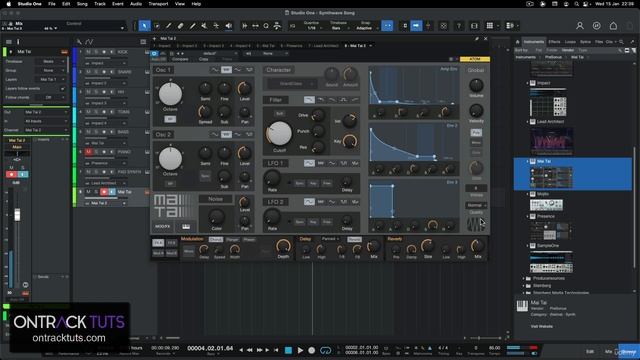The height and width of the screenshot is (360, 640).
Task: Click the Record button in transport
Action: click(x=312, y=350)
